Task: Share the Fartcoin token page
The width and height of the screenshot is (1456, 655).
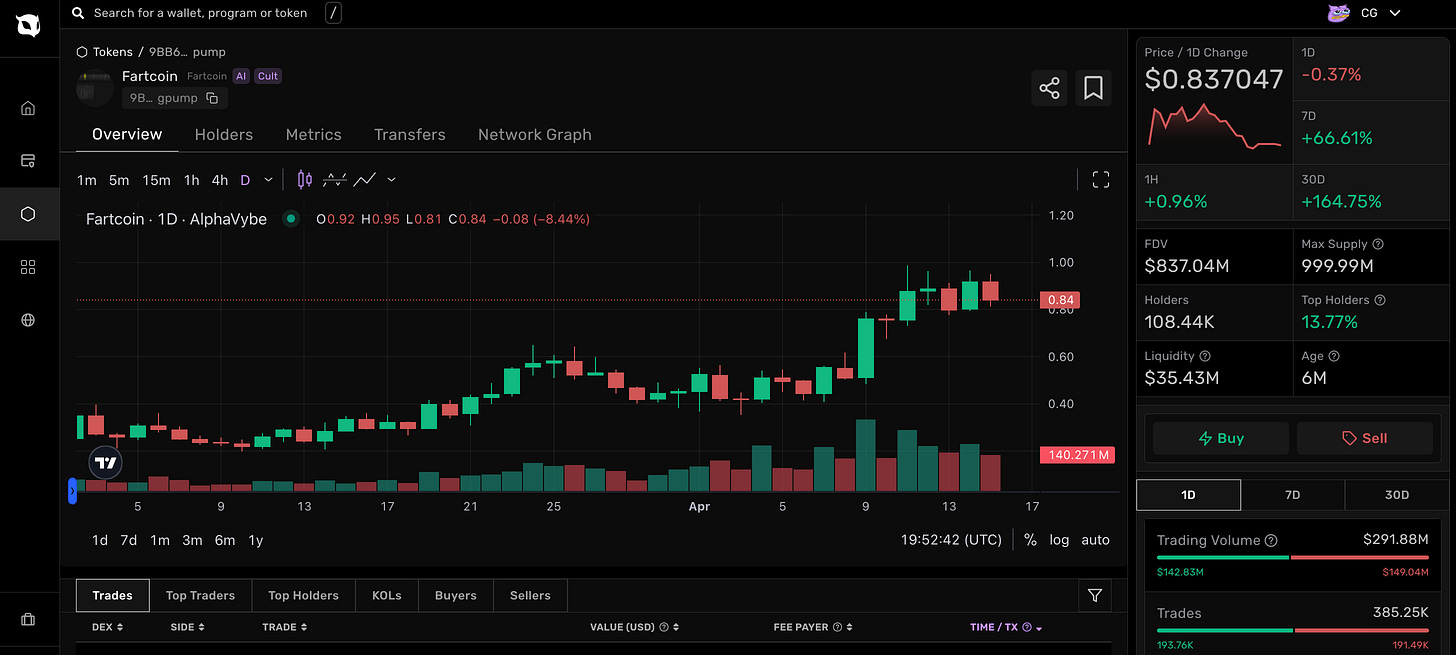Action: tap(1049, 88)
